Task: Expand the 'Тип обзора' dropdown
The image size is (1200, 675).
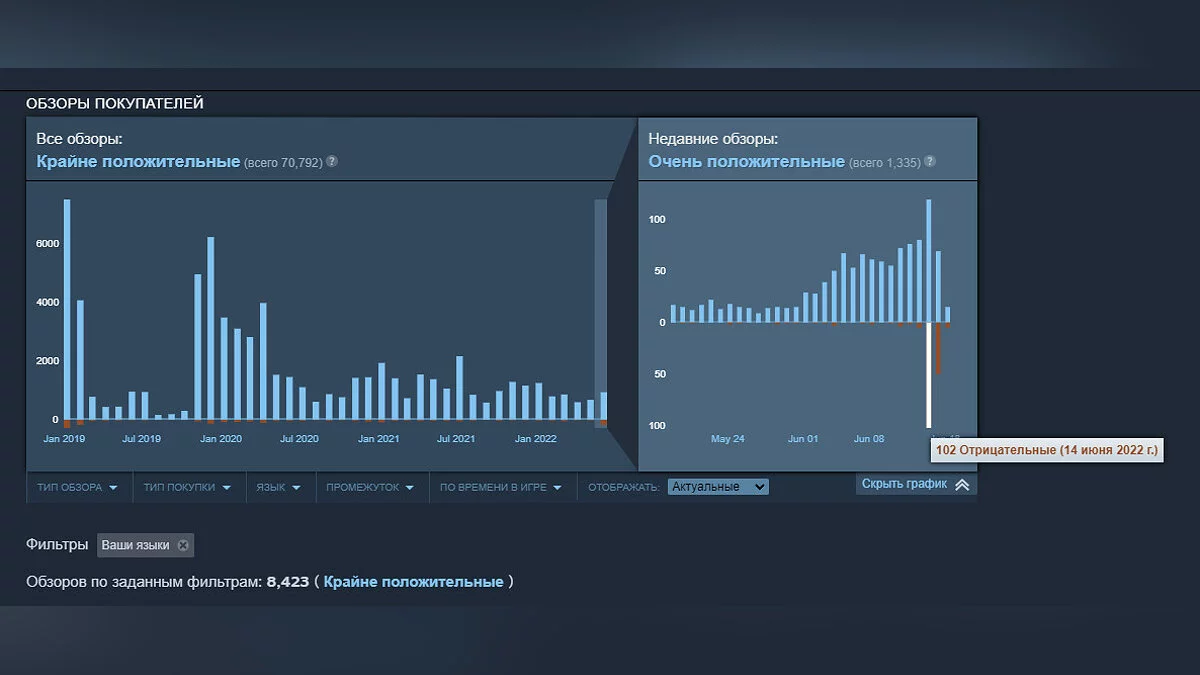Action: [78, 487]
